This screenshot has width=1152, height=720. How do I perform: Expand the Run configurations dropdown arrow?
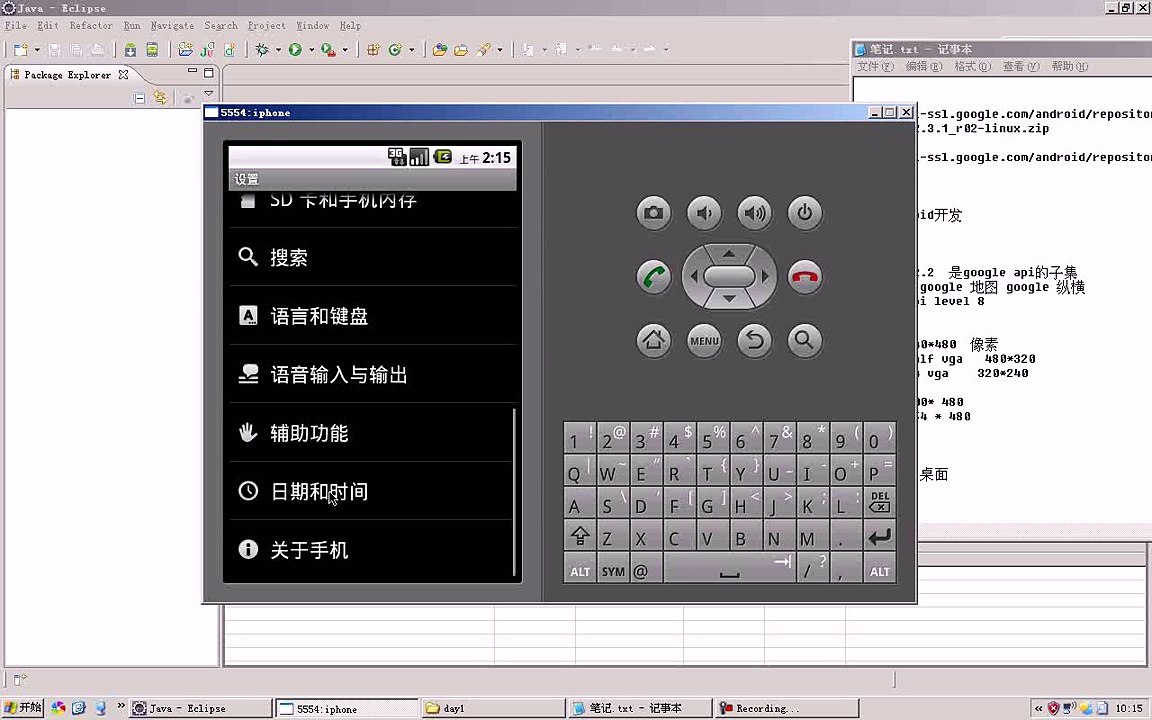point(312,50)
